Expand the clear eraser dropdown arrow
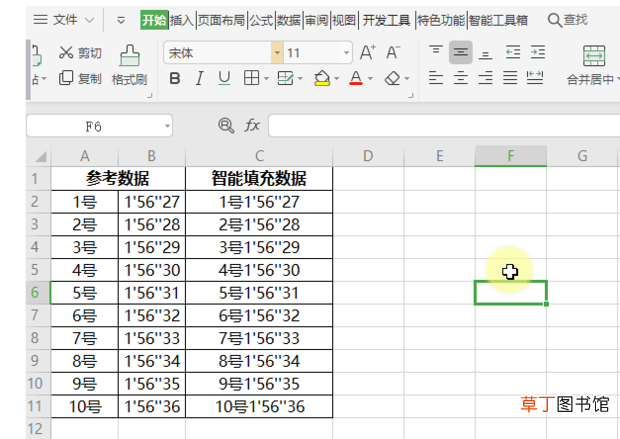The width and height of the screenshot is (620, 439). tap(407, 79)
